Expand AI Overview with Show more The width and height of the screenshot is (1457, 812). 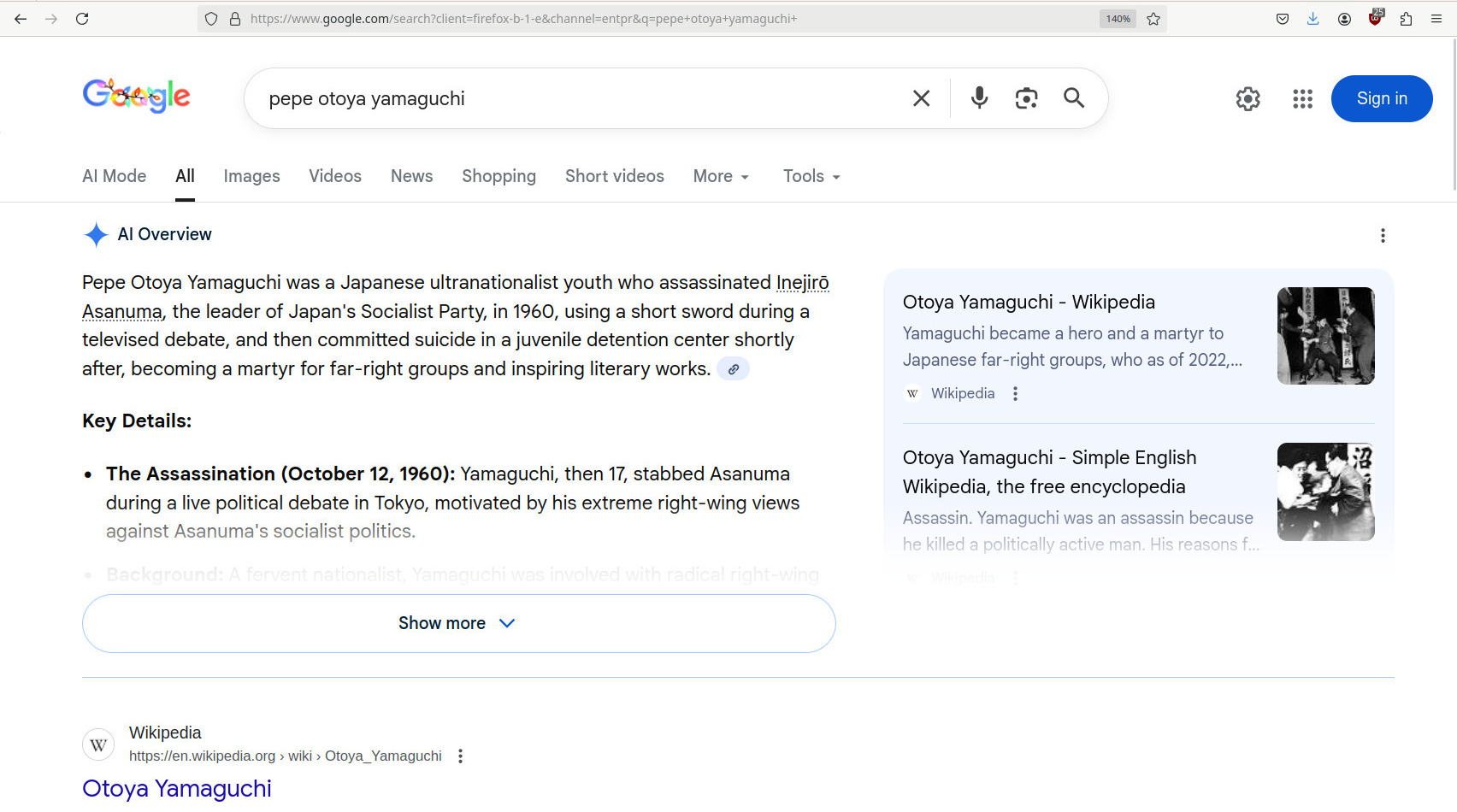click(459, 623)
